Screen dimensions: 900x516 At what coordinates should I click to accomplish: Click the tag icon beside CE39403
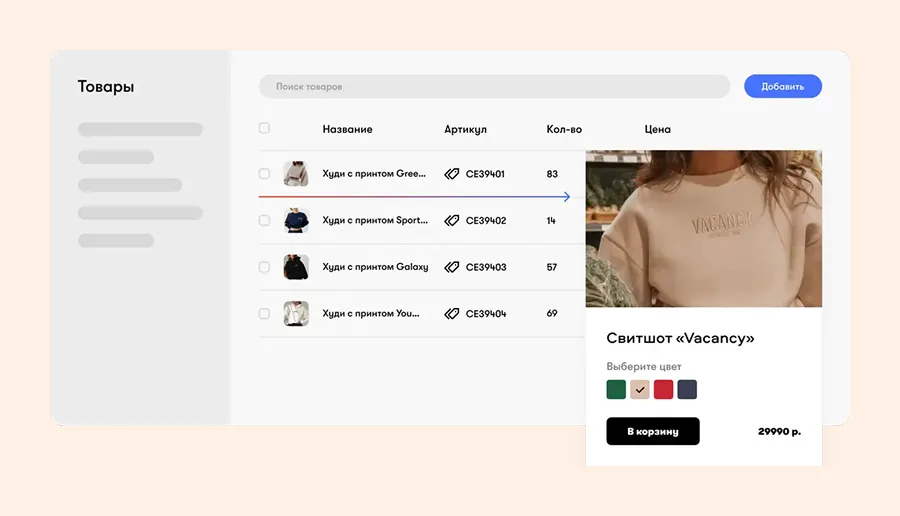tap(452, 267)
